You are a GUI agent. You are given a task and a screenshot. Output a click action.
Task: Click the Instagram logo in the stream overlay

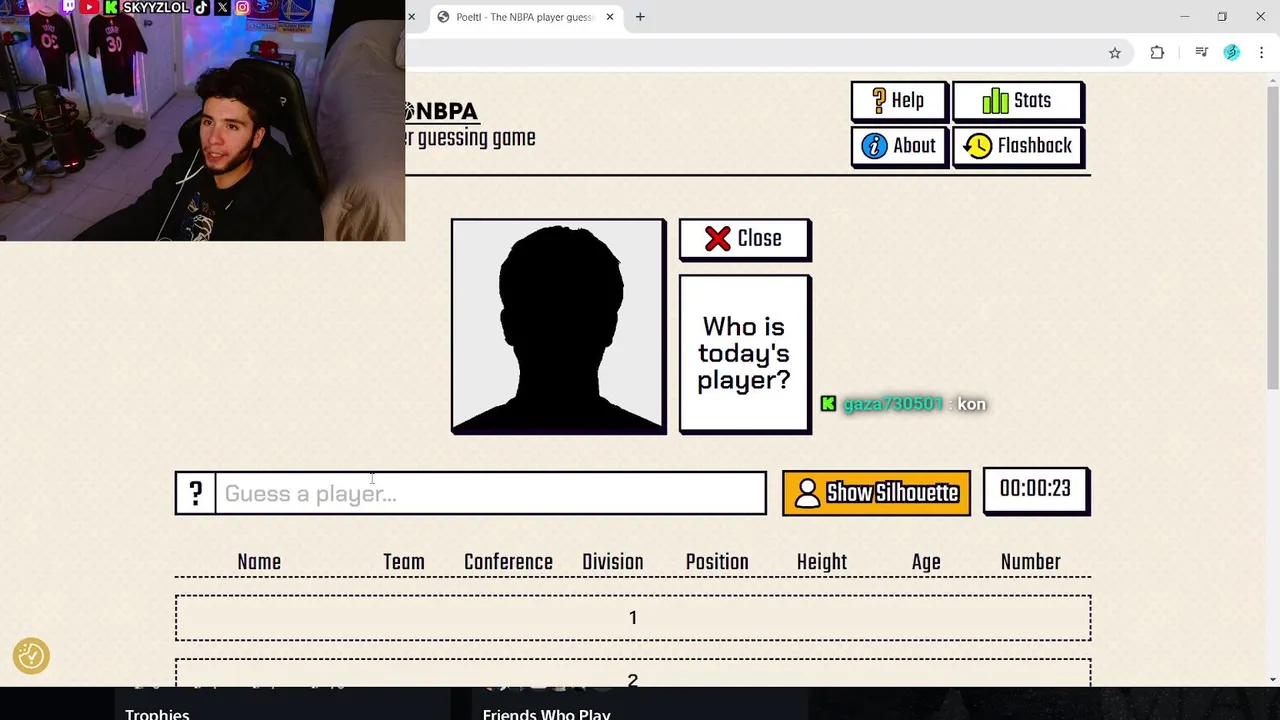pyautogui.click(x=242, y=7)
